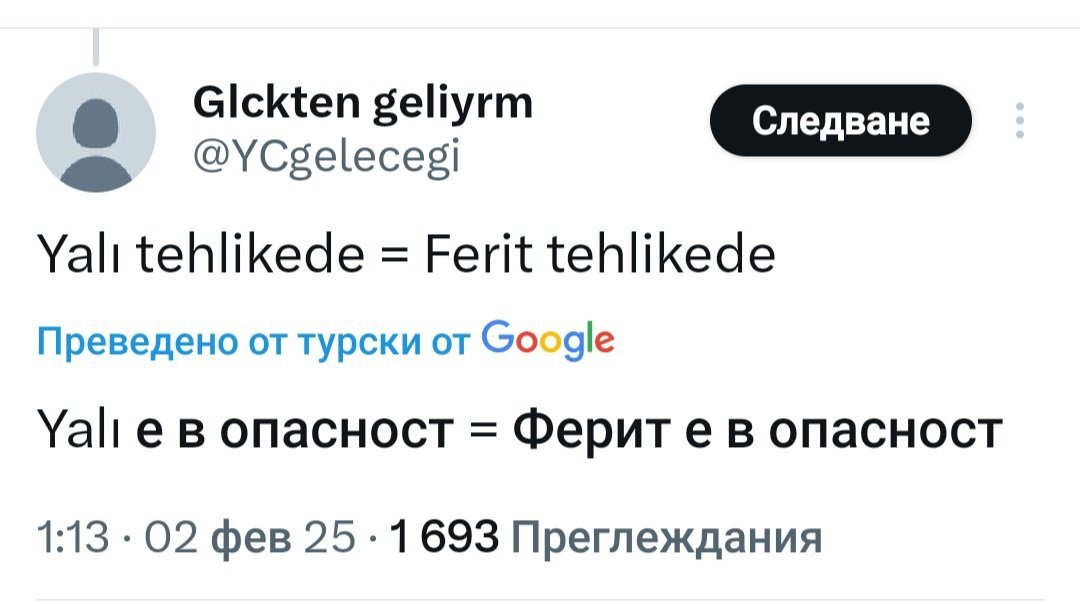Select the original Turkish tweet text
Viewport: 1080px width, 604px height.
(405, 256)
